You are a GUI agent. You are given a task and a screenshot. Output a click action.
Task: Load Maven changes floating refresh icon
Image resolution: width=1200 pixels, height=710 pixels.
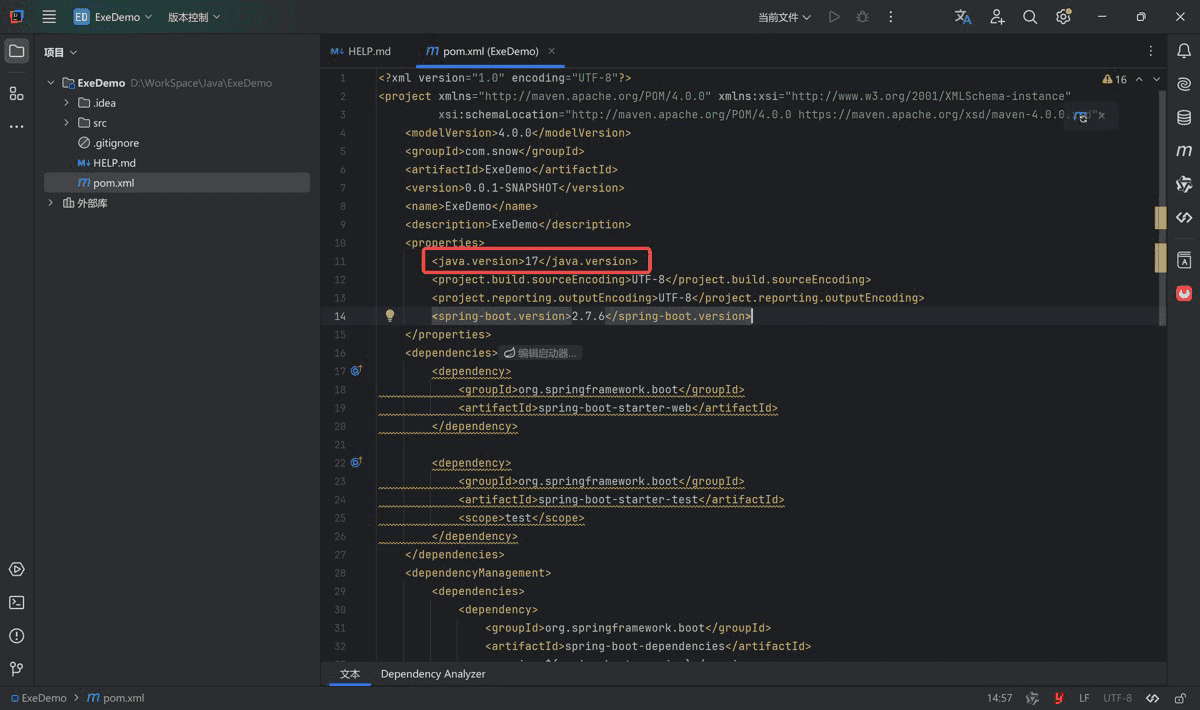click(x=1082, y=117)
